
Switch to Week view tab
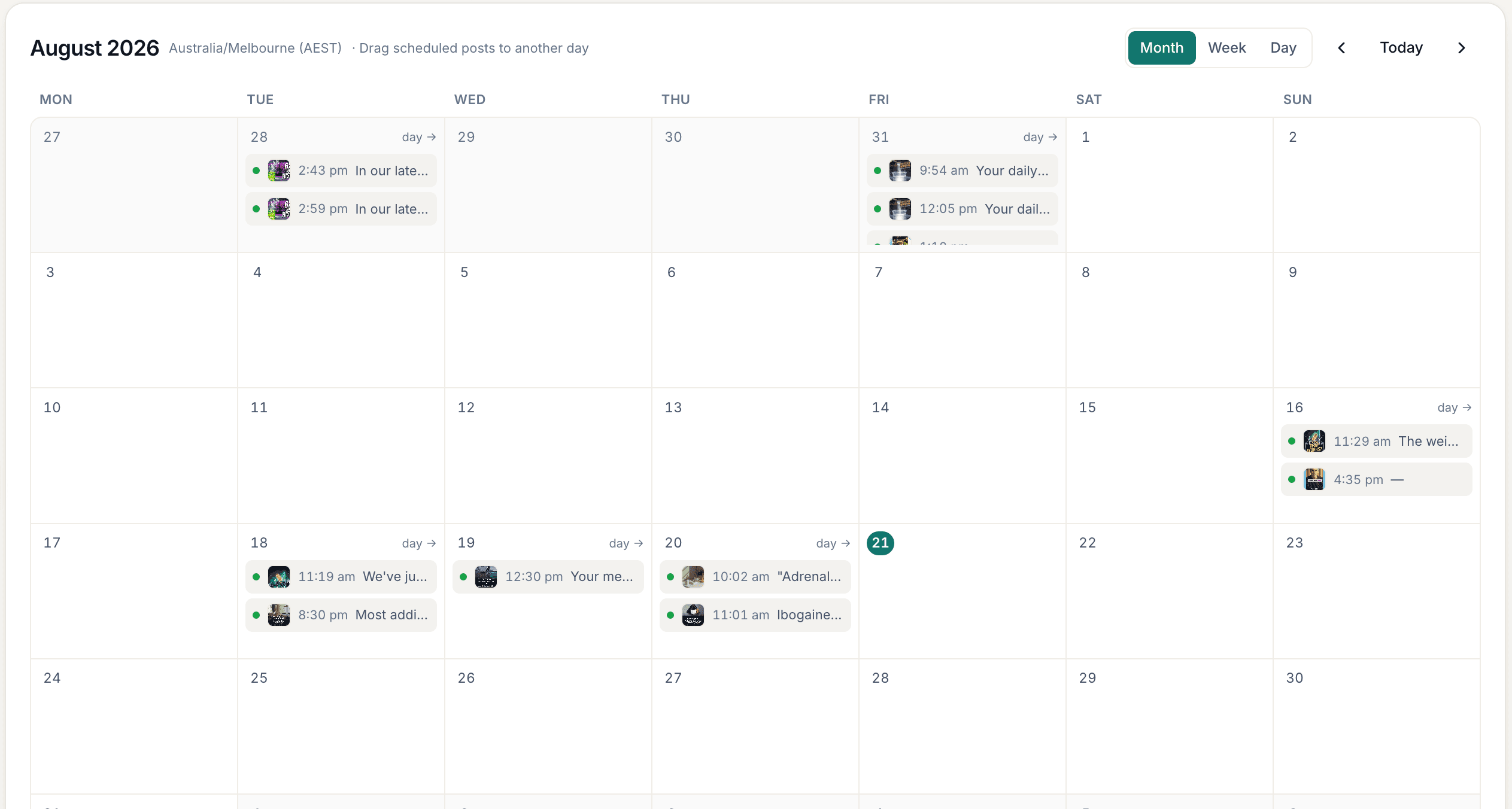(1226, 48)
